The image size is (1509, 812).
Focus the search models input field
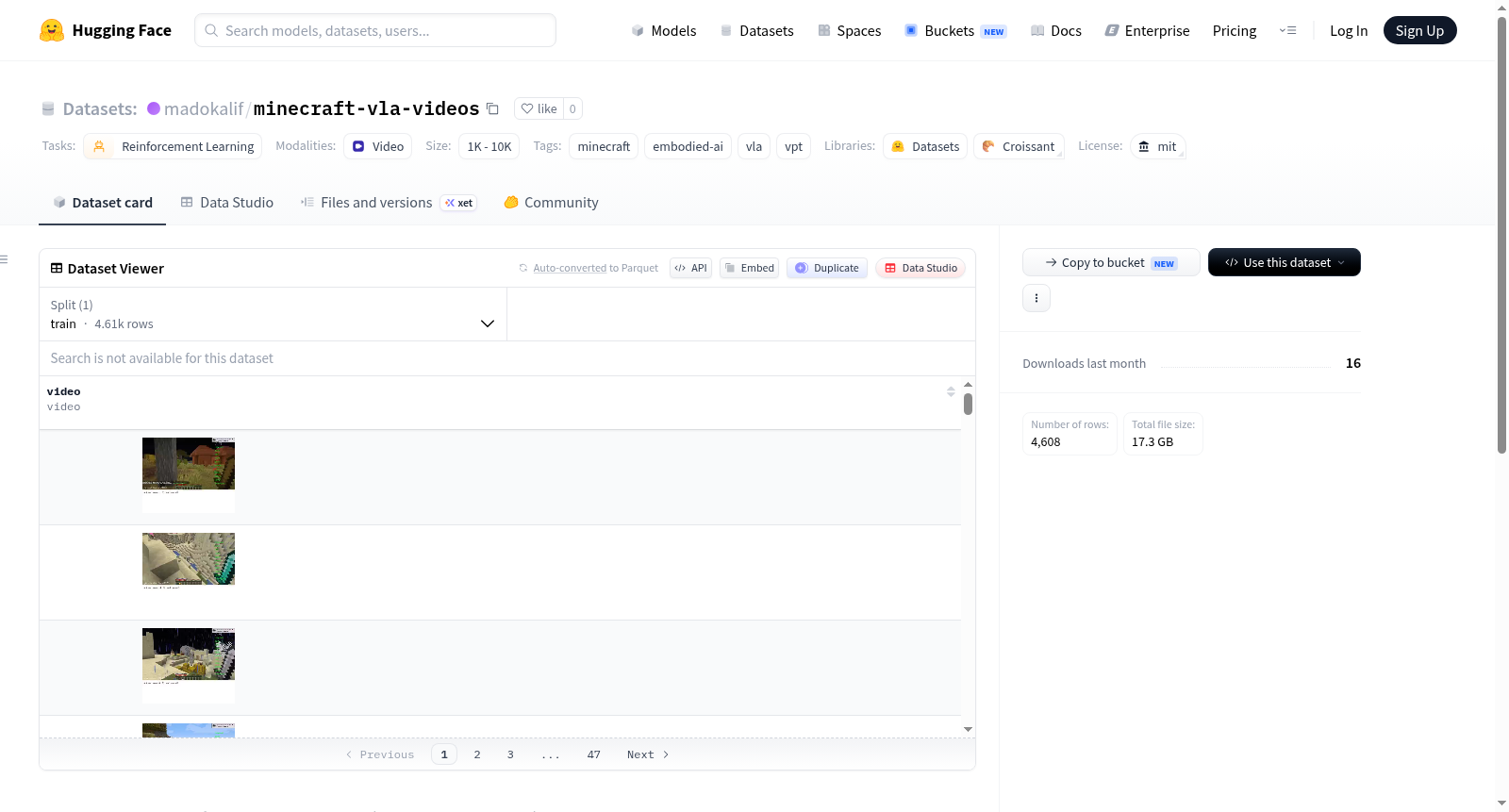point(375,30)
